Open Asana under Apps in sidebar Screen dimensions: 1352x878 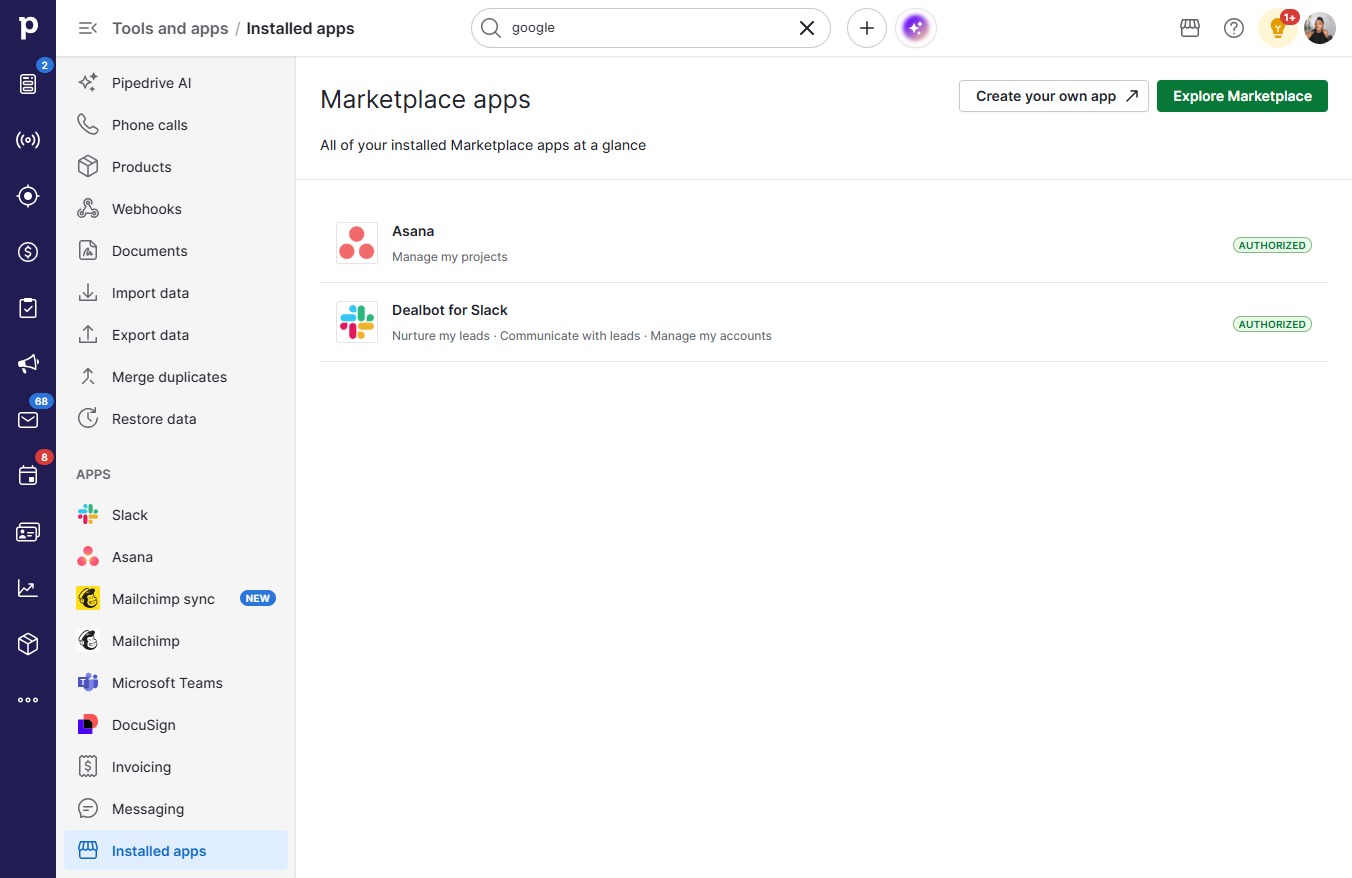[176, 557]
